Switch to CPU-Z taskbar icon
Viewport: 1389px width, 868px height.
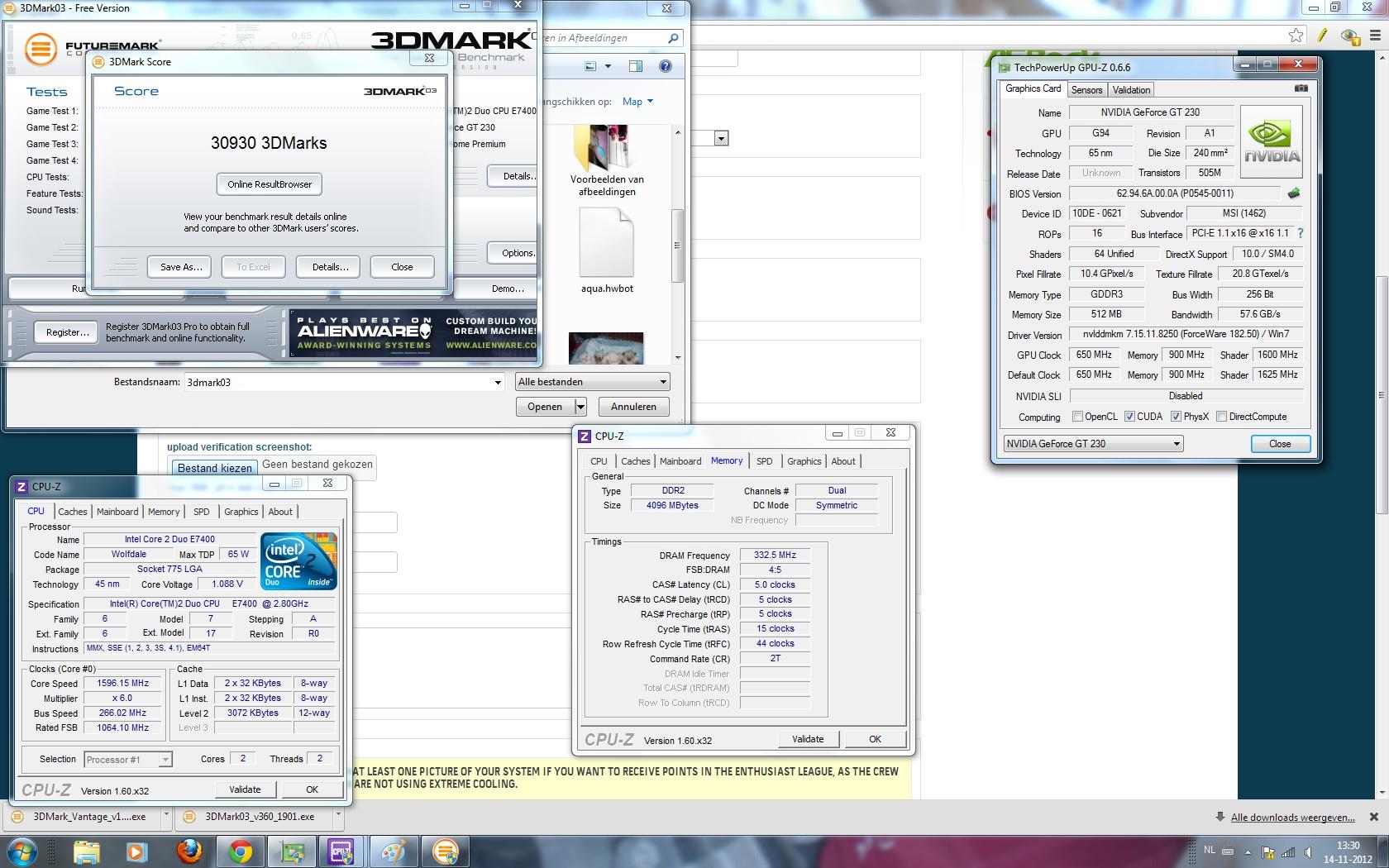point(342,851)
